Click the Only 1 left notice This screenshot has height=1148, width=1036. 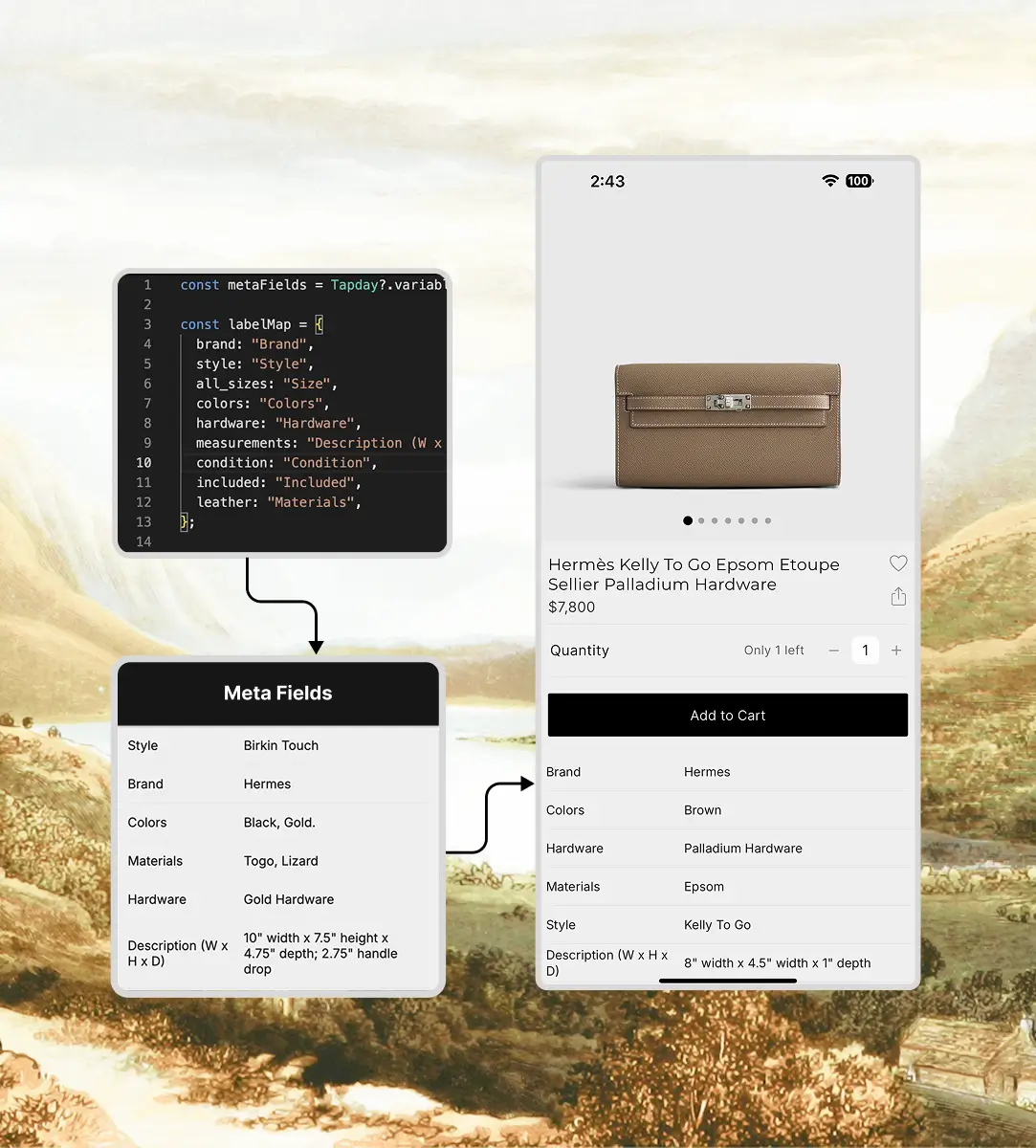(774, 651)
